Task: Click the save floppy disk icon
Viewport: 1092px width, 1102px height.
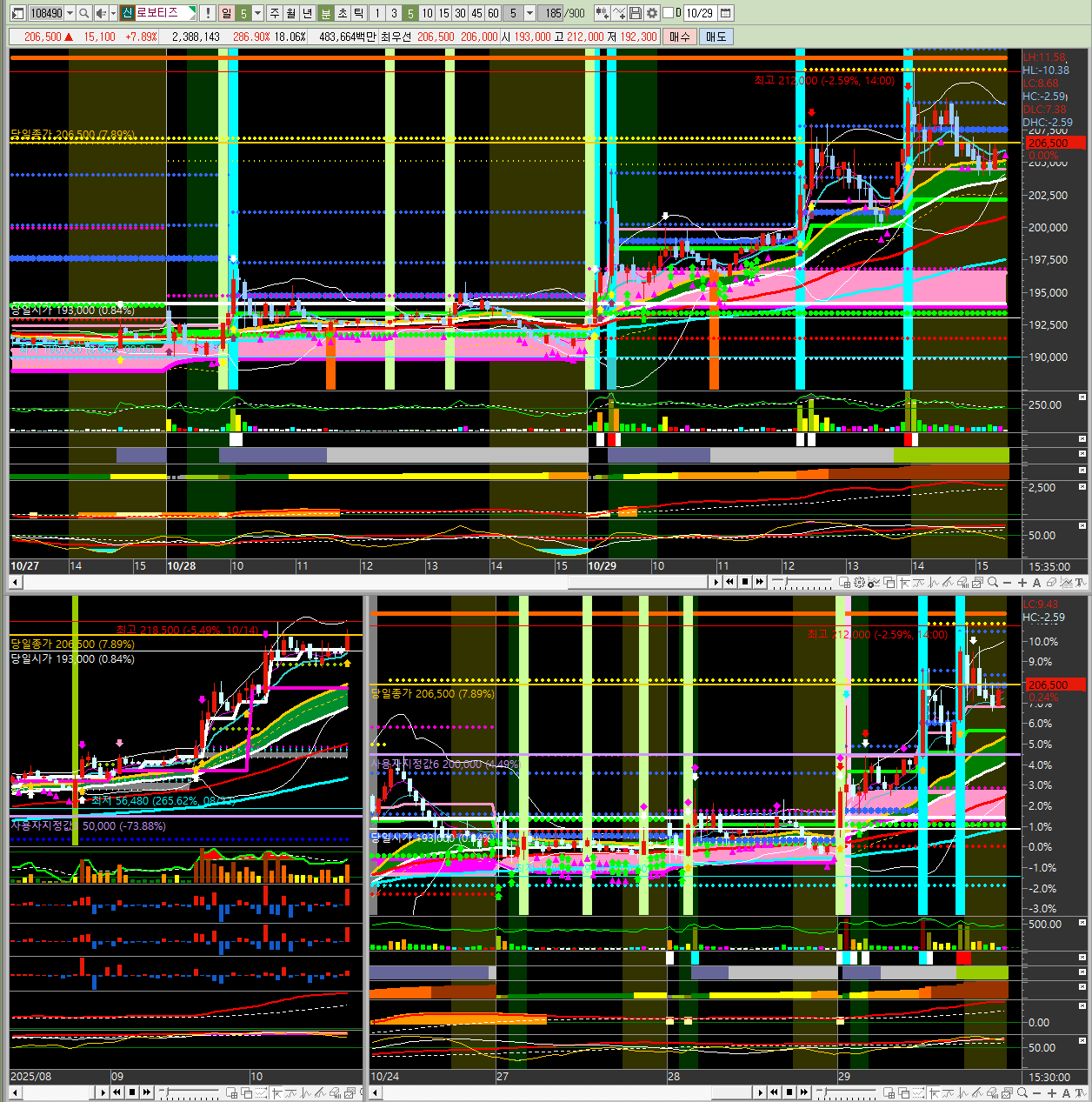Action: click(x=636, y=13)
